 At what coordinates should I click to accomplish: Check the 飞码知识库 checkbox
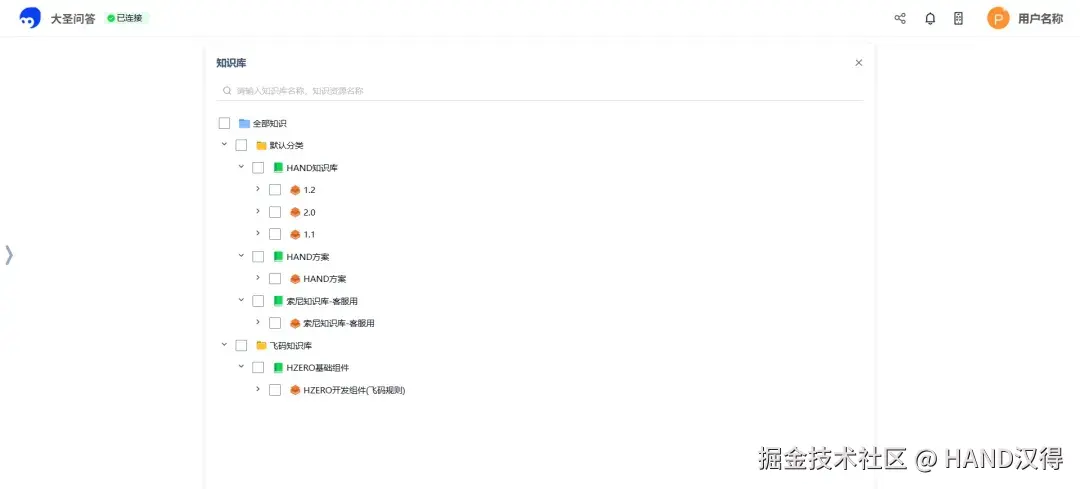(241, 345)
